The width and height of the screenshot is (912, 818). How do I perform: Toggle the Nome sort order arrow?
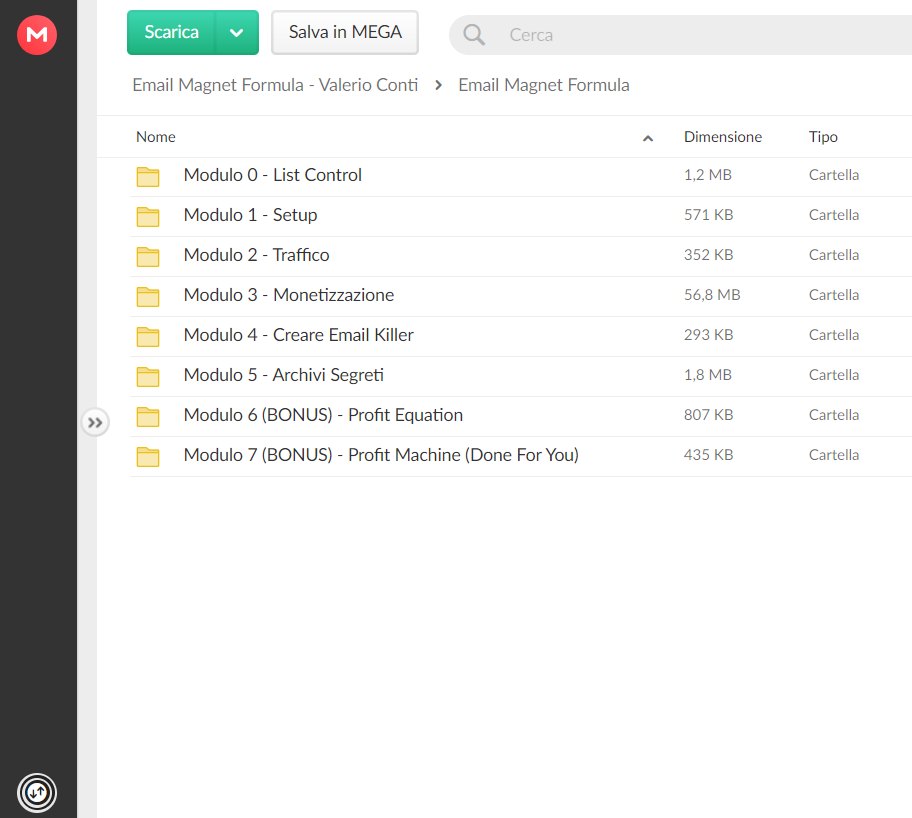click(x=647, y=138)
